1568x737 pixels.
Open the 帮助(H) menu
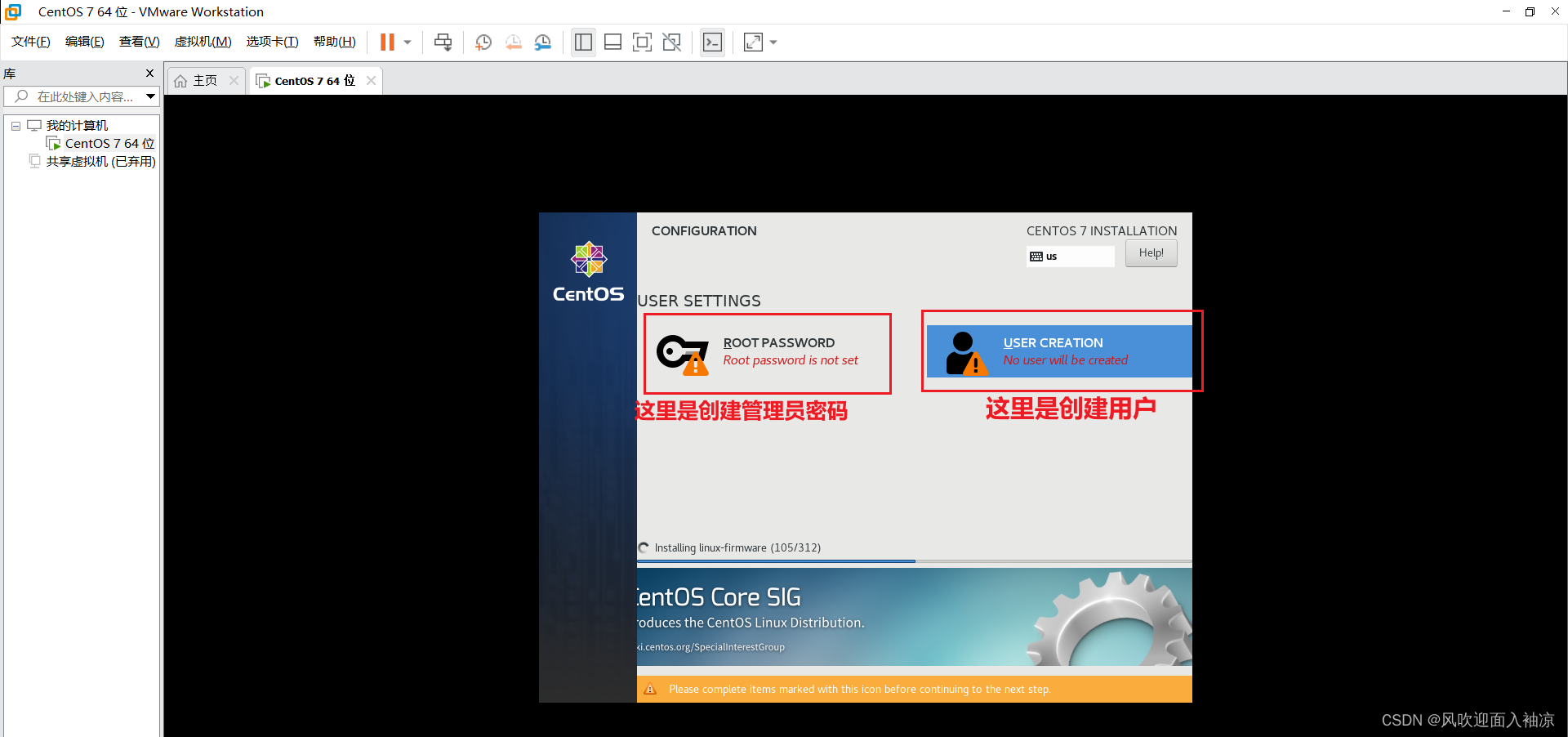pyautogui.click(x=335, y=42)
